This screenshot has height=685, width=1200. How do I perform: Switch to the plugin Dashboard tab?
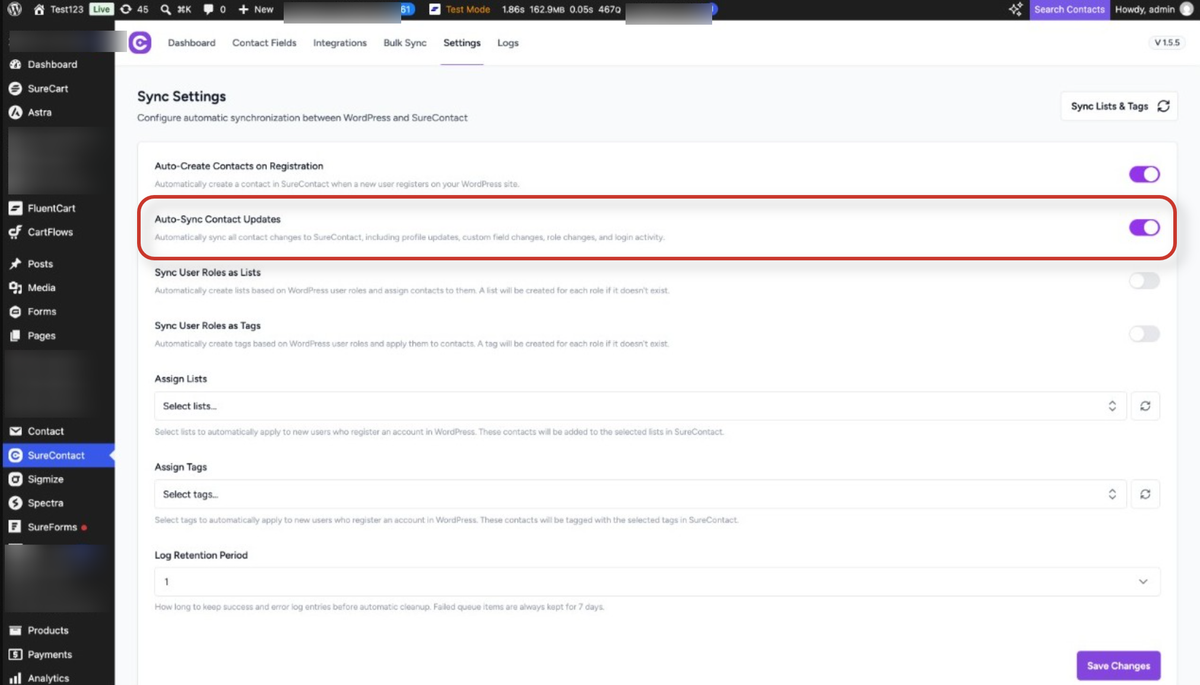[191, 43]
